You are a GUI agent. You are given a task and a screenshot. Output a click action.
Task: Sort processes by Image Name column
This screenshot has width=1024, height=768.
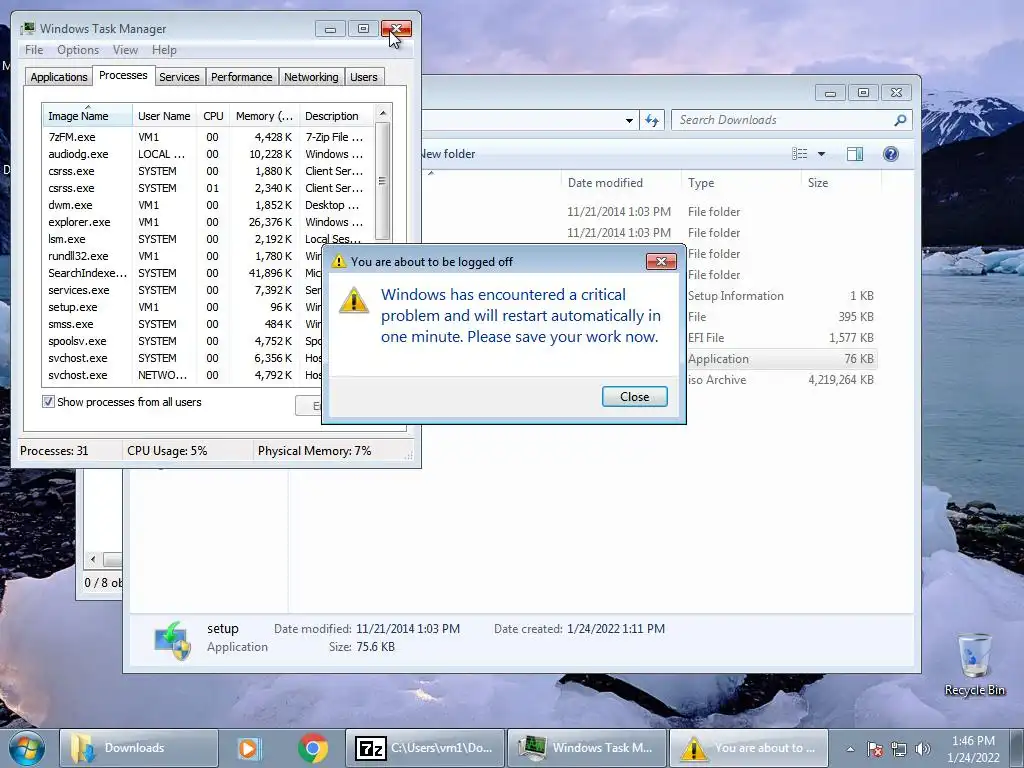[87, 116]
